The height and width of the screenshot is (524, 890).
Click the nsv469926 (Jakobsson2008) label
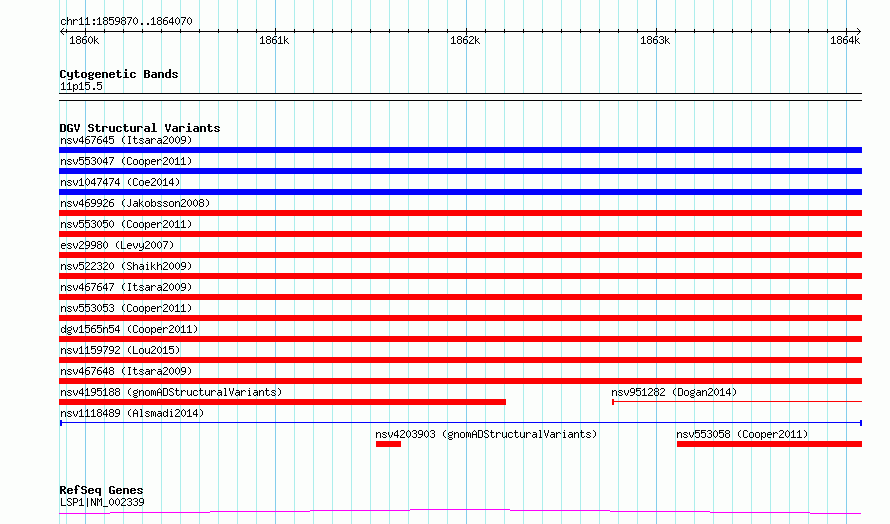pyautogui.click(x=135, y=203)
